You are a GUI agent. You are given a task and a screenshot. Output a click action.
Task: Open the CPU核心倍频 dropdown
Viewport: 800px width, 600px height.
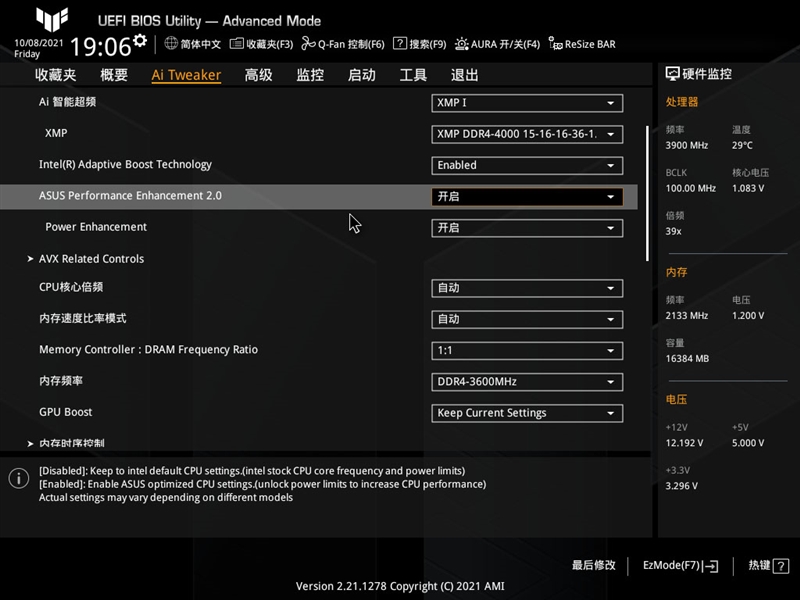[527, 288]
